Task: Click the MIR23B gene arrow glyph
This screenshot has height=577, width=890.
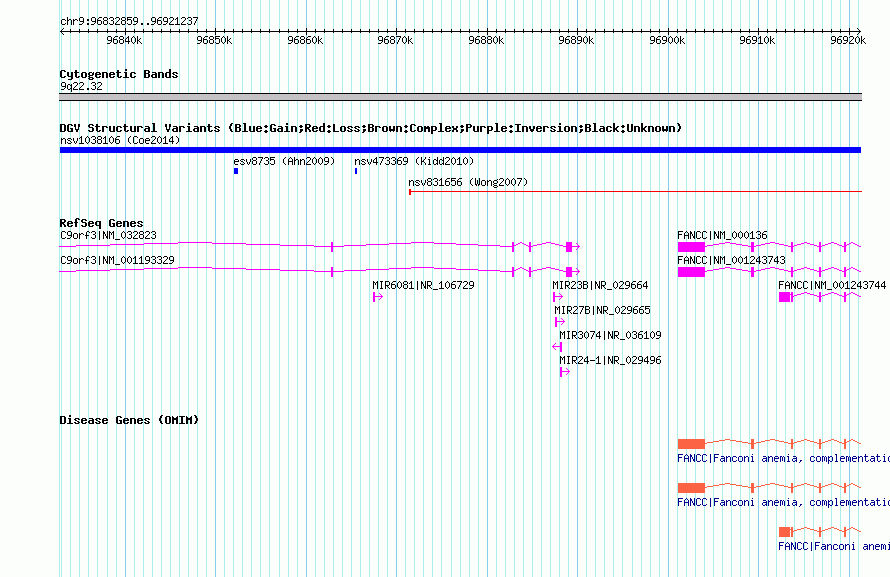Action: 557,297
